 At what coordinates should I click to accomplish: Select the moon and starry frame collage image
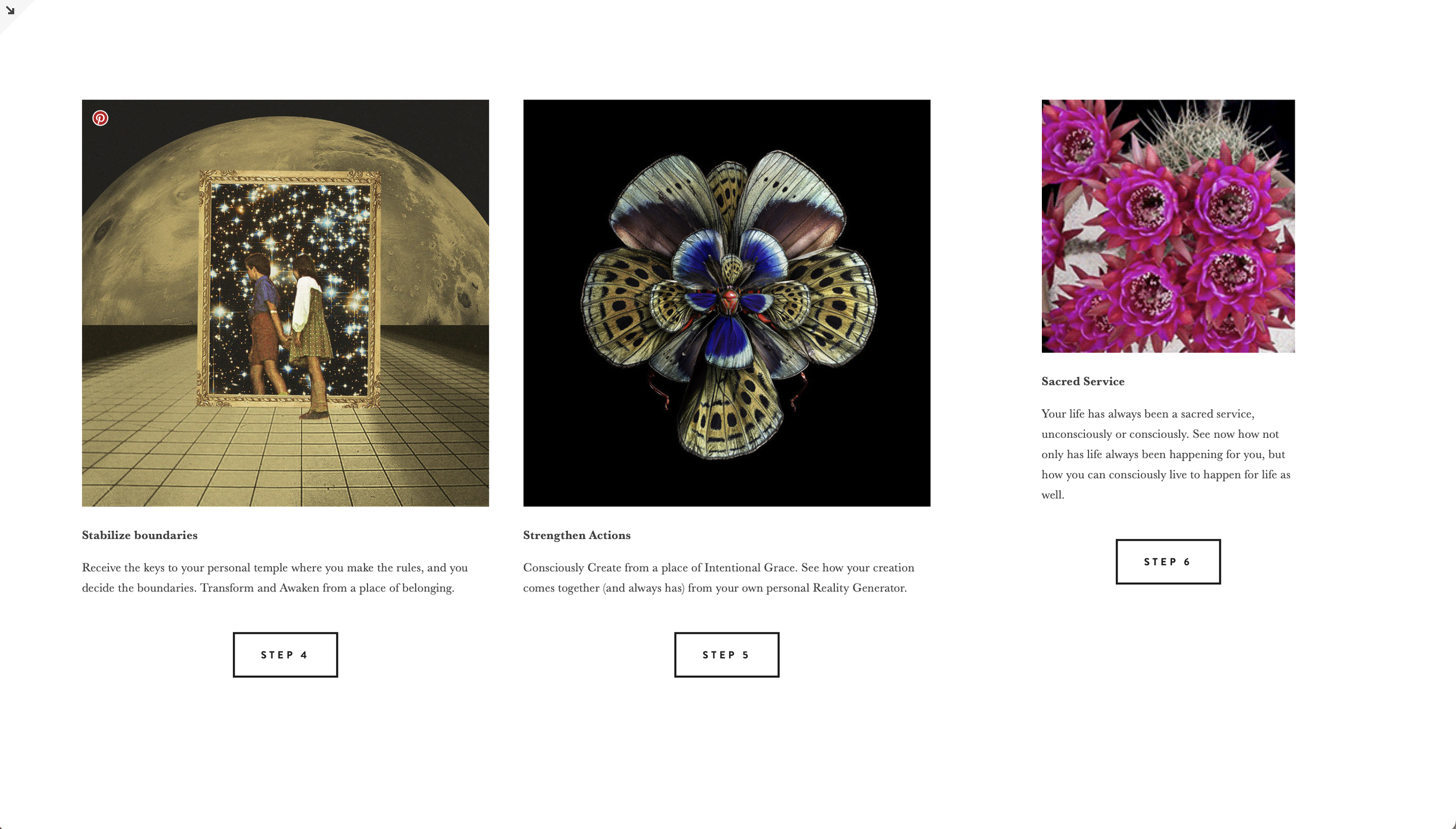tap(285, 303)
